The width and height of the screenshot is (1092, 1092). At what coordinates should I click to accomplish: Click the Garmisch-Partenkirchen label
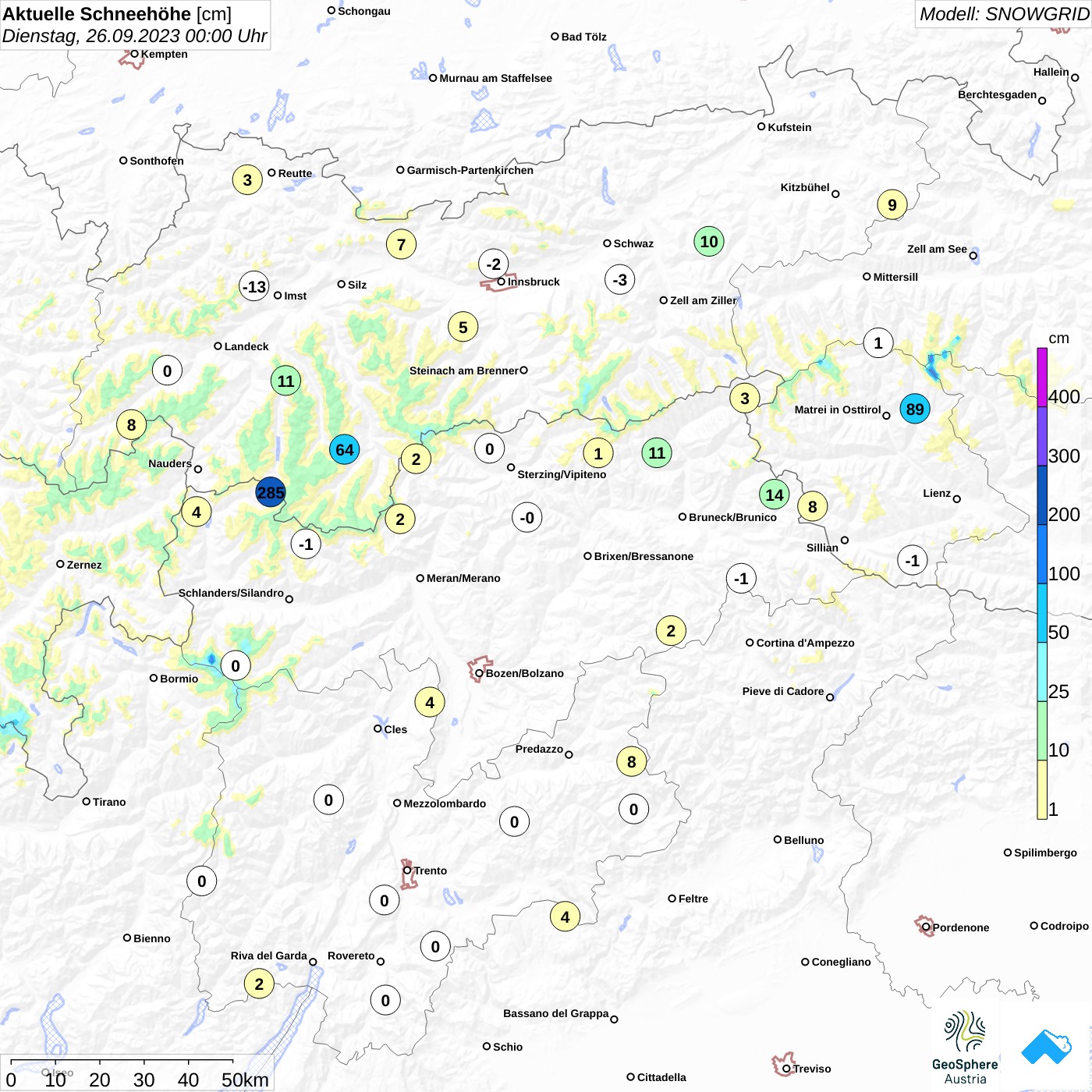(470, 170)
